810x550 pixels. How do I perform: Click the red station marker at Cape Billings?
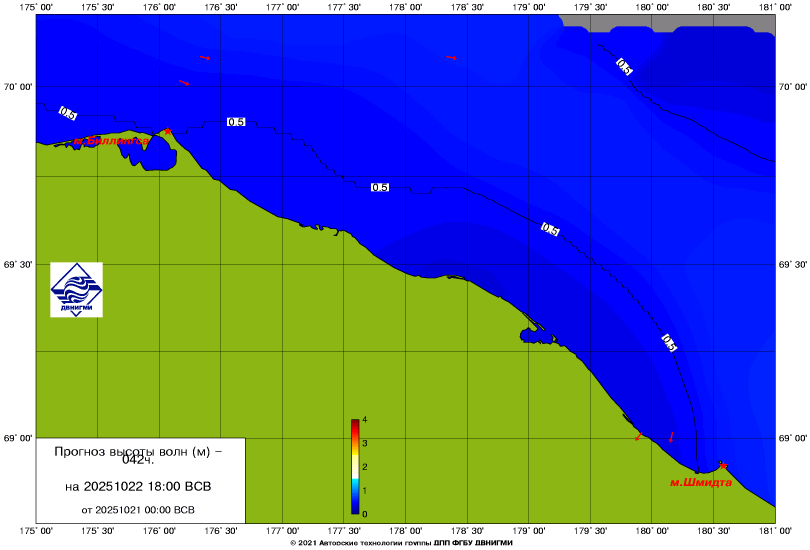pos(168,131)
